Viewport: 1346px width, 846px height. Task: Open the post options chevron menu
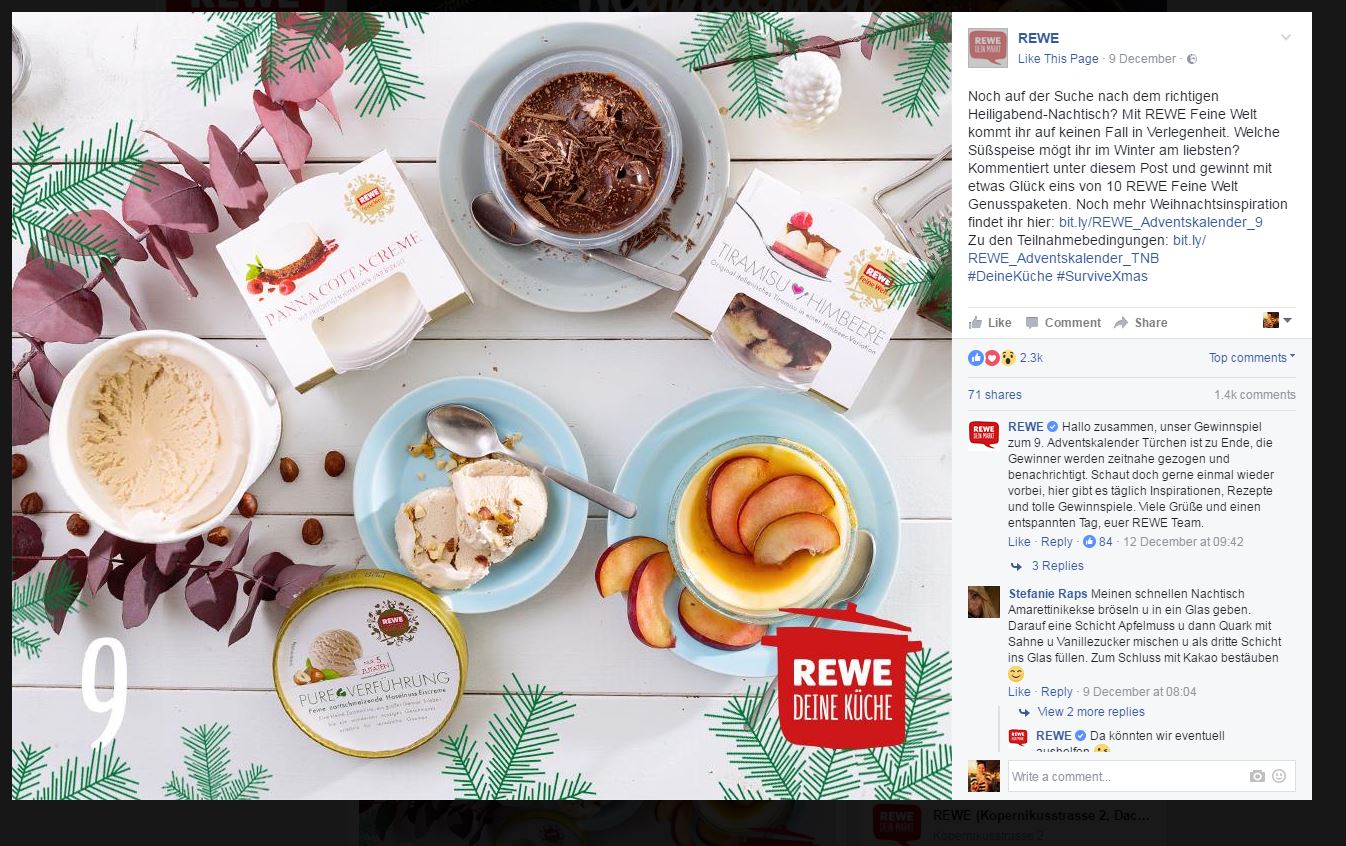tap(1286, 38)
